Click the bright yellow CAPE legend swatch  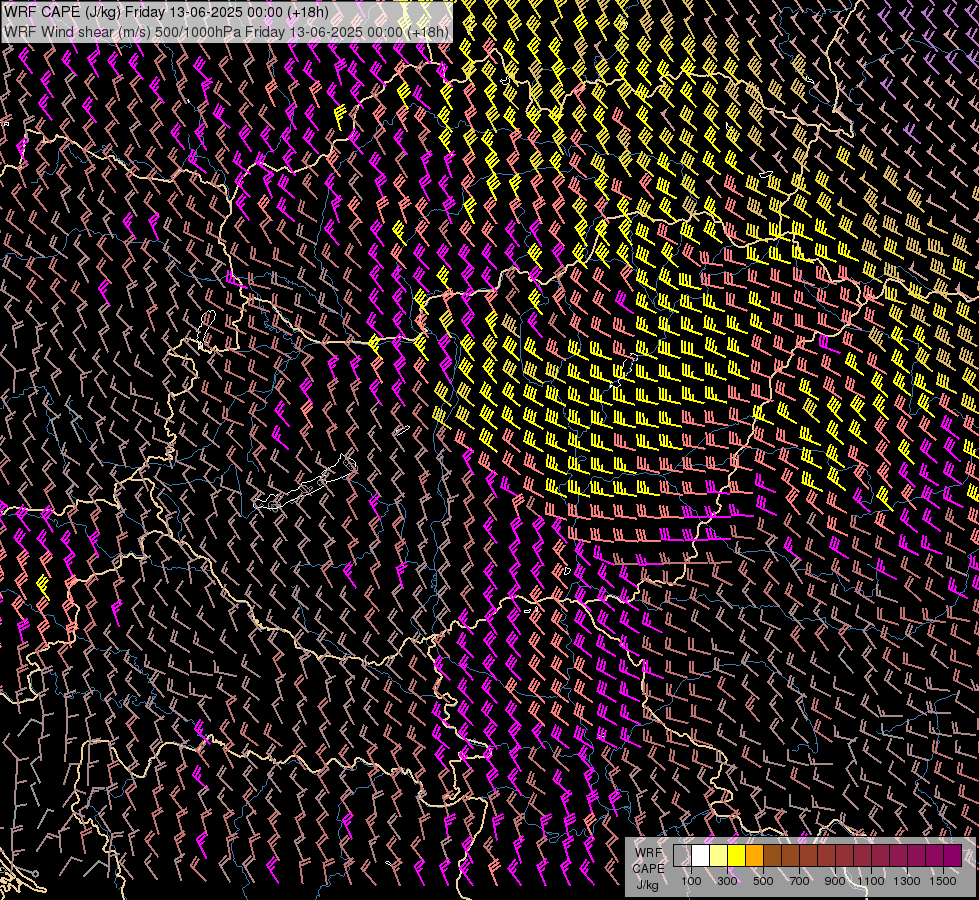click(x=737, y=856)
